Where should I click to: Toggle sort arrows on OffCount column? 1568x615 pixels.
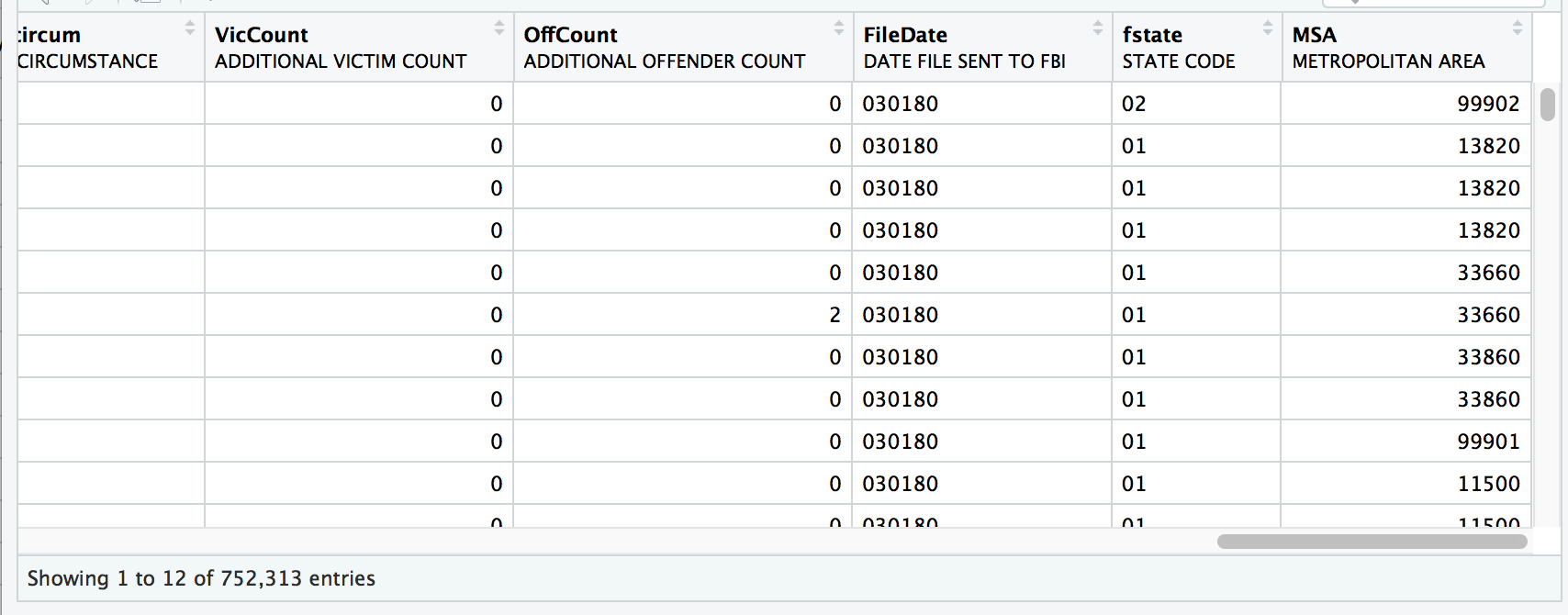tap(838, 28)
